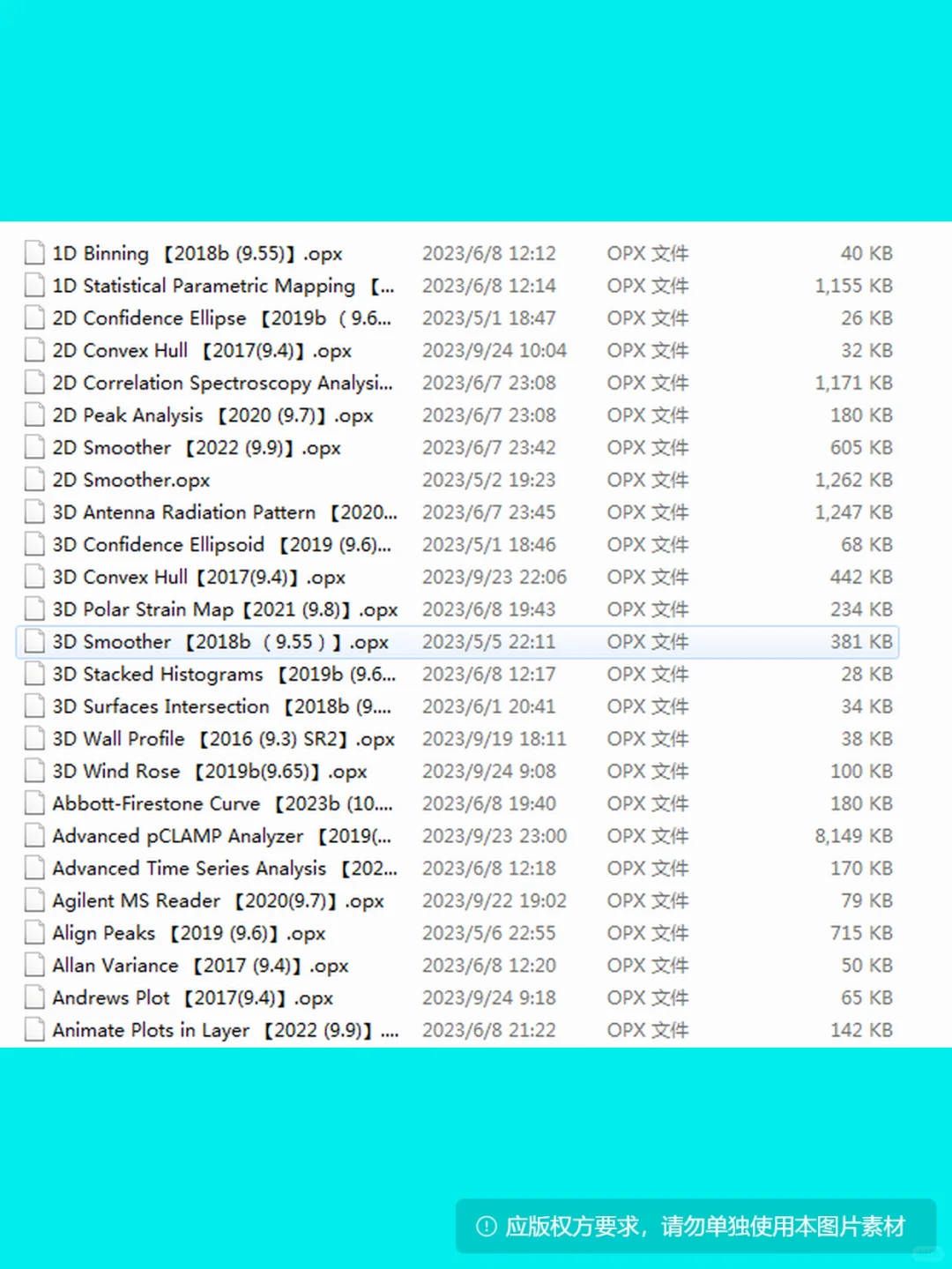
Task: Click OPX 文件 type in the 40 KB row
Action: click(x=648, y=254)
